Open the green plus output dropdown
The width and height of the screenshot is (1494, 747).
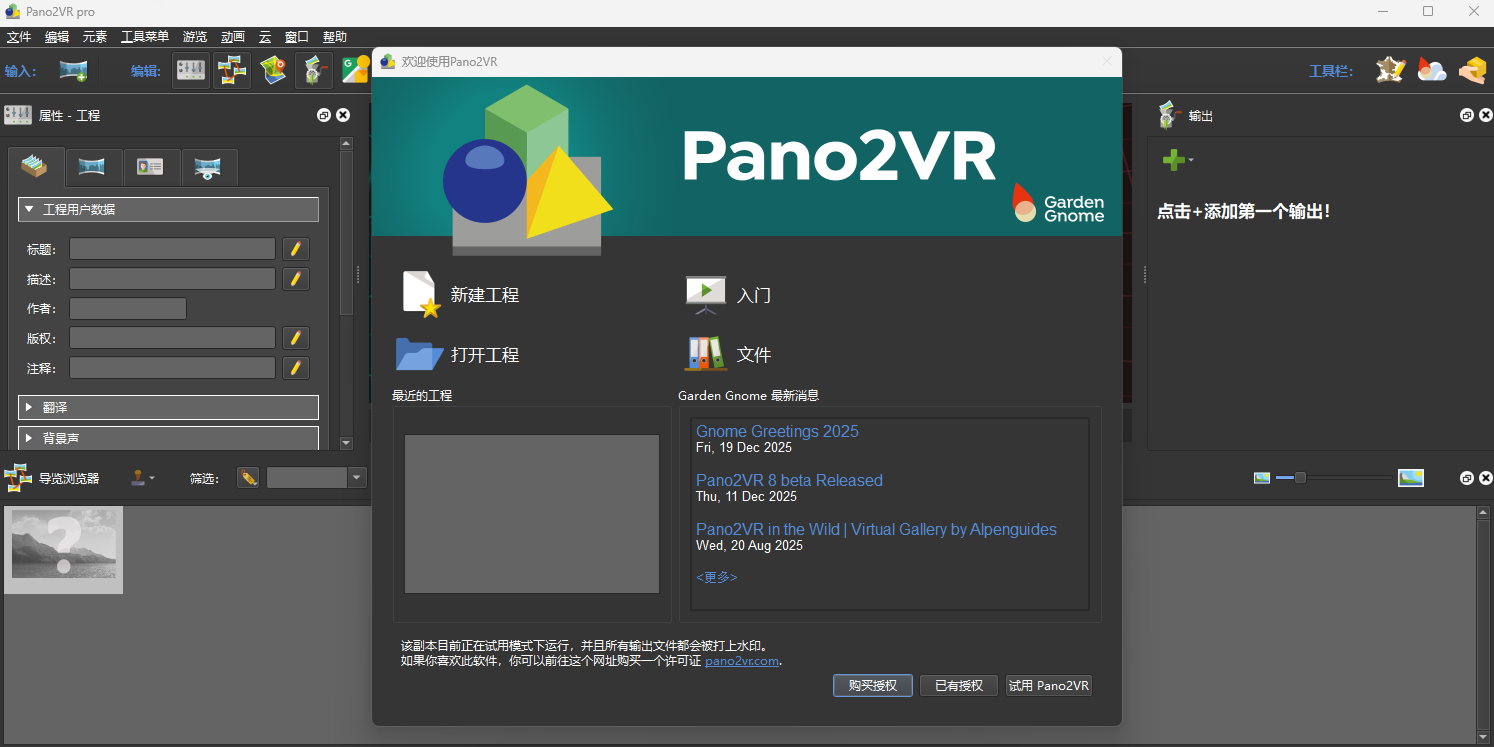point(1176,160)
